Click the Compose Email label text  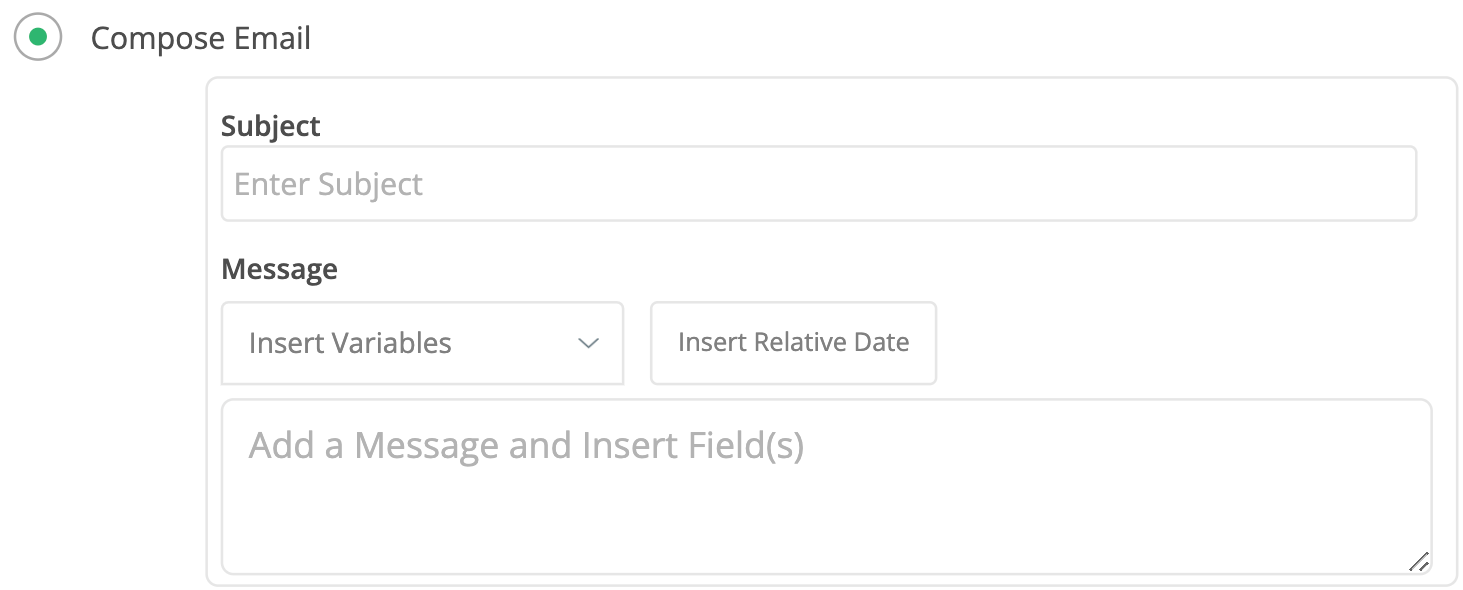201,38
